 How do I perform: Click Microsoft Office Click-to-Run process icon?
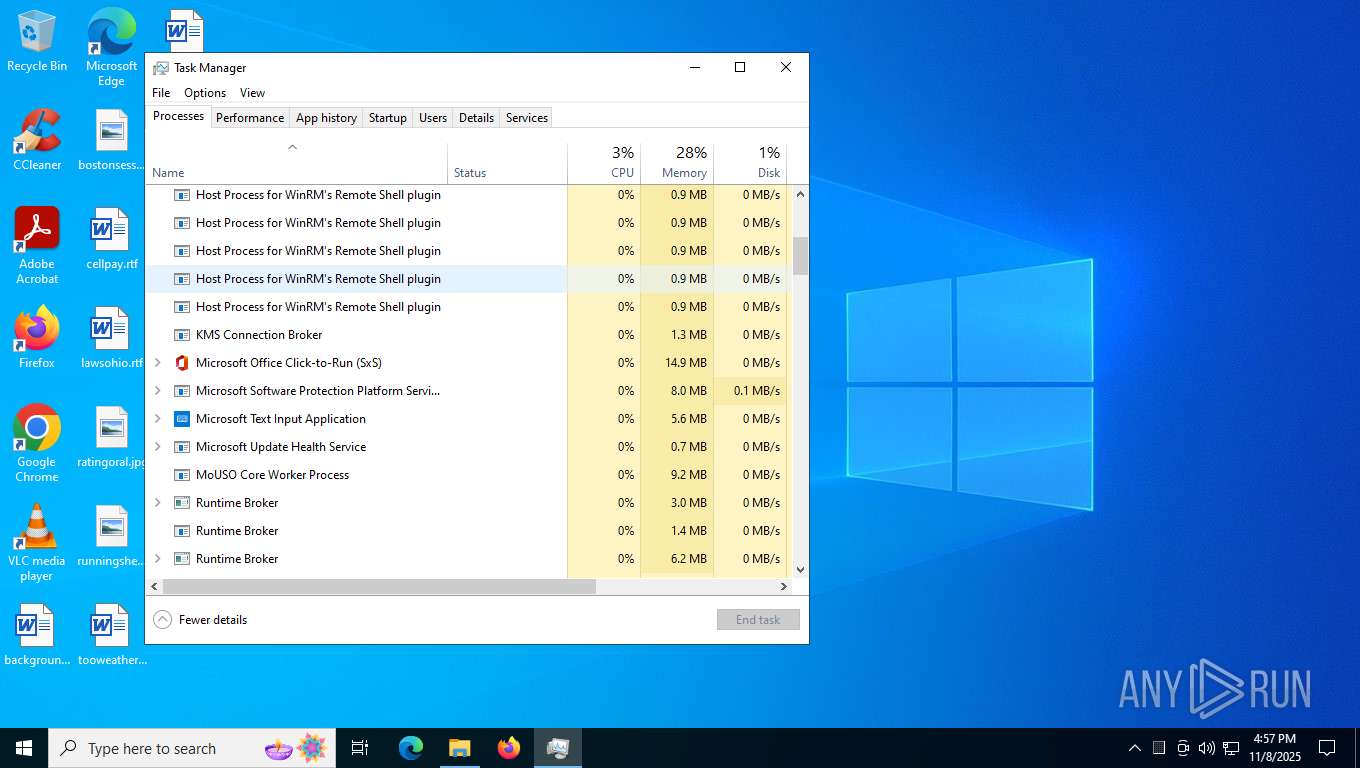(x=182, y=363)
